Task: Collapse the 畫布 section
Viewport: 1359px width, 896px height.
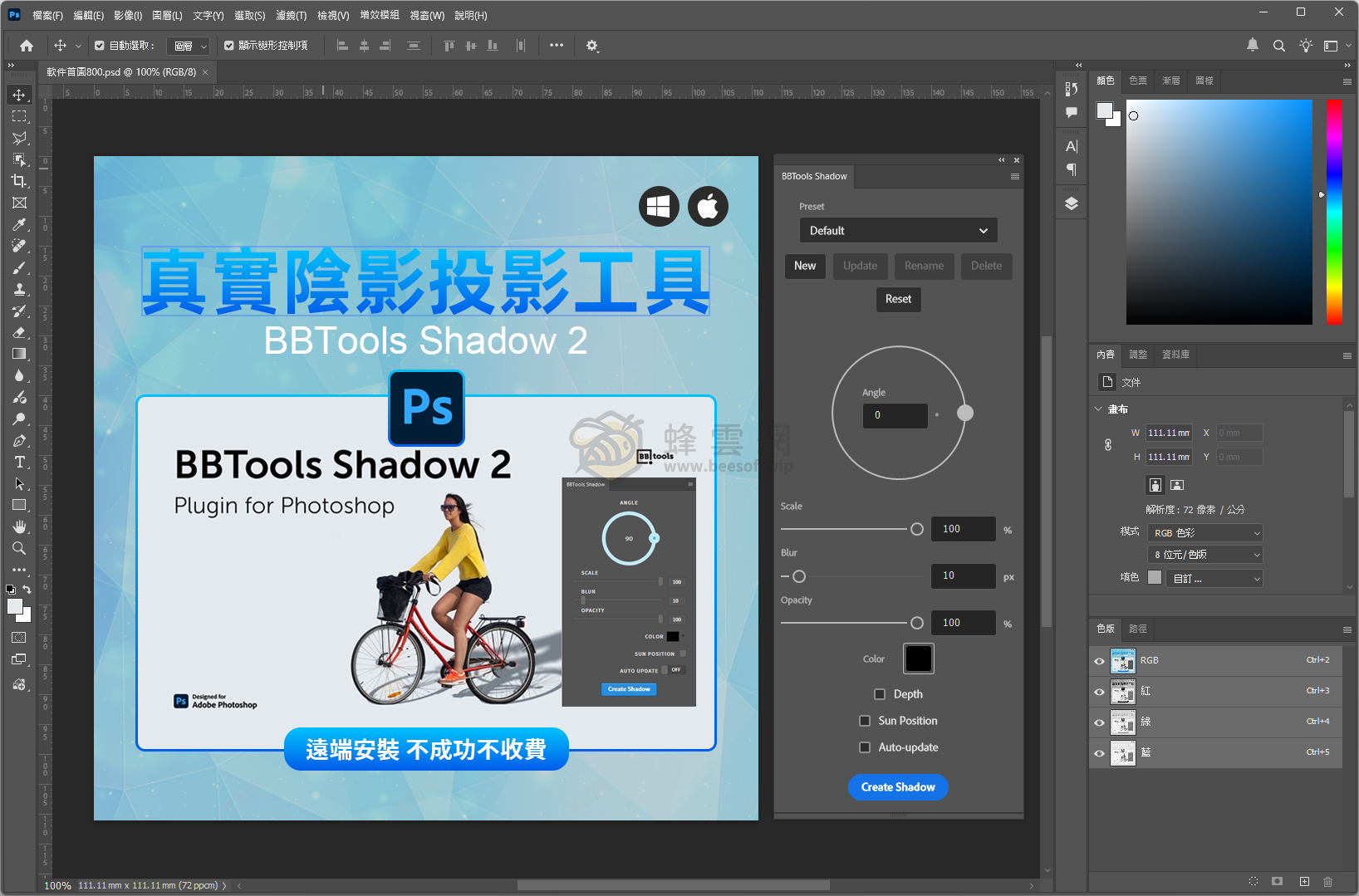Action: click(x=1098, y=409)
